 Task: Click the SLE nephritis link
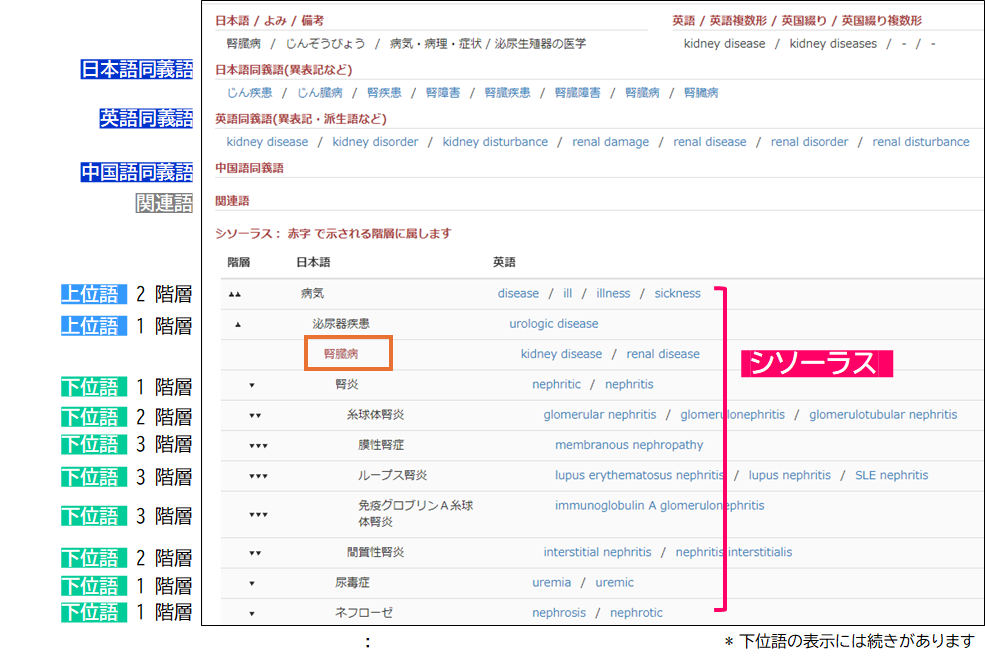click(891, 475)
